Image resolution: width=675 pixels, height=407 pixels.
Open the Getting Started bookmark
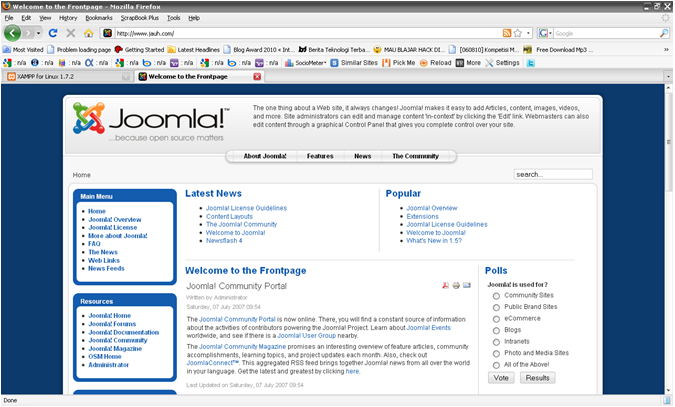(x=139, y=50)
